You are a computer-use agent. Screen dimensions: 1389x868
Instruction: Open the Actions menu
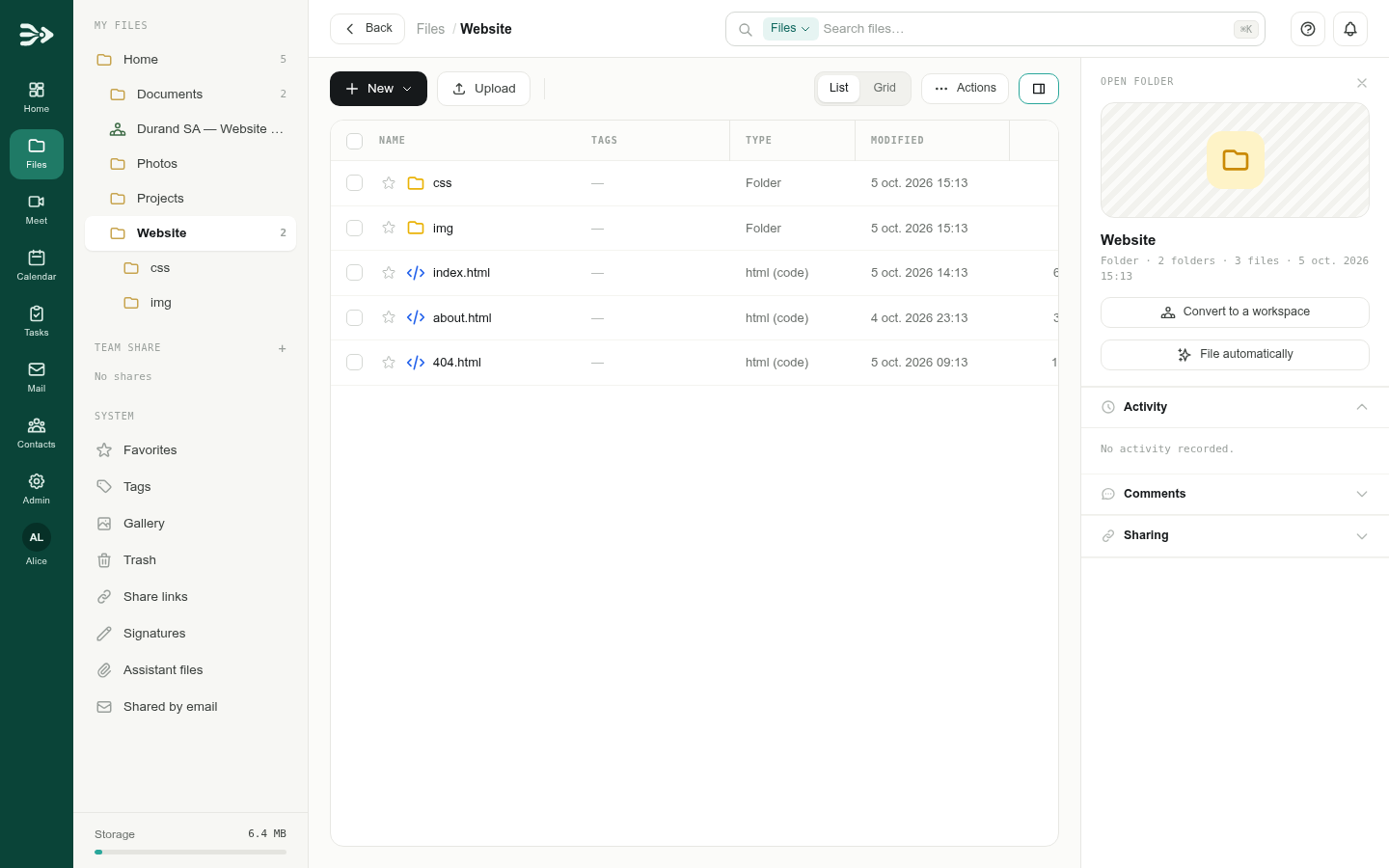coord(965,89)
